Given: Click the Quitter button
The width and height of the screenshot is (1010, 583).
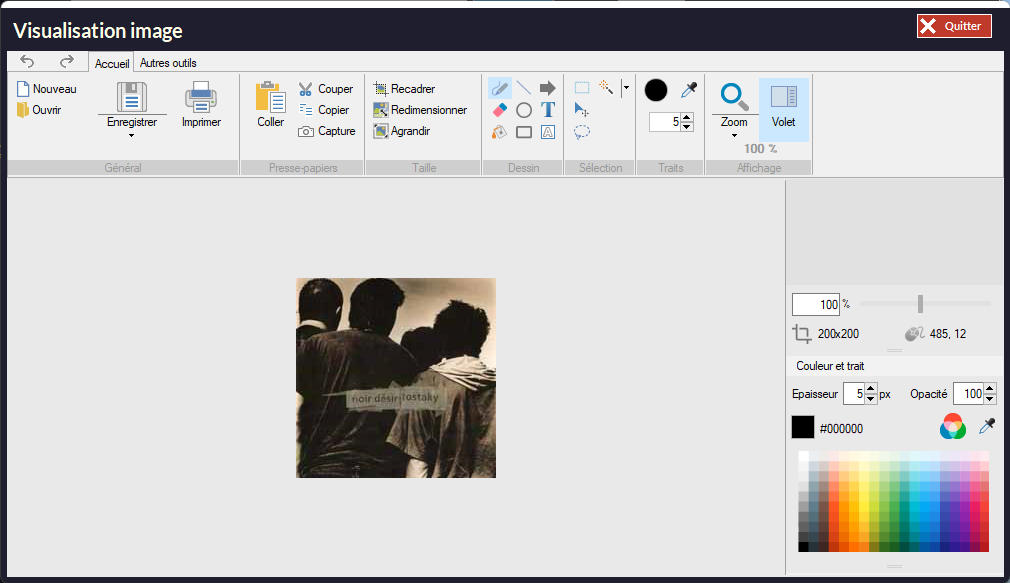Looking at the screenshot, I should tap(954, 26).
